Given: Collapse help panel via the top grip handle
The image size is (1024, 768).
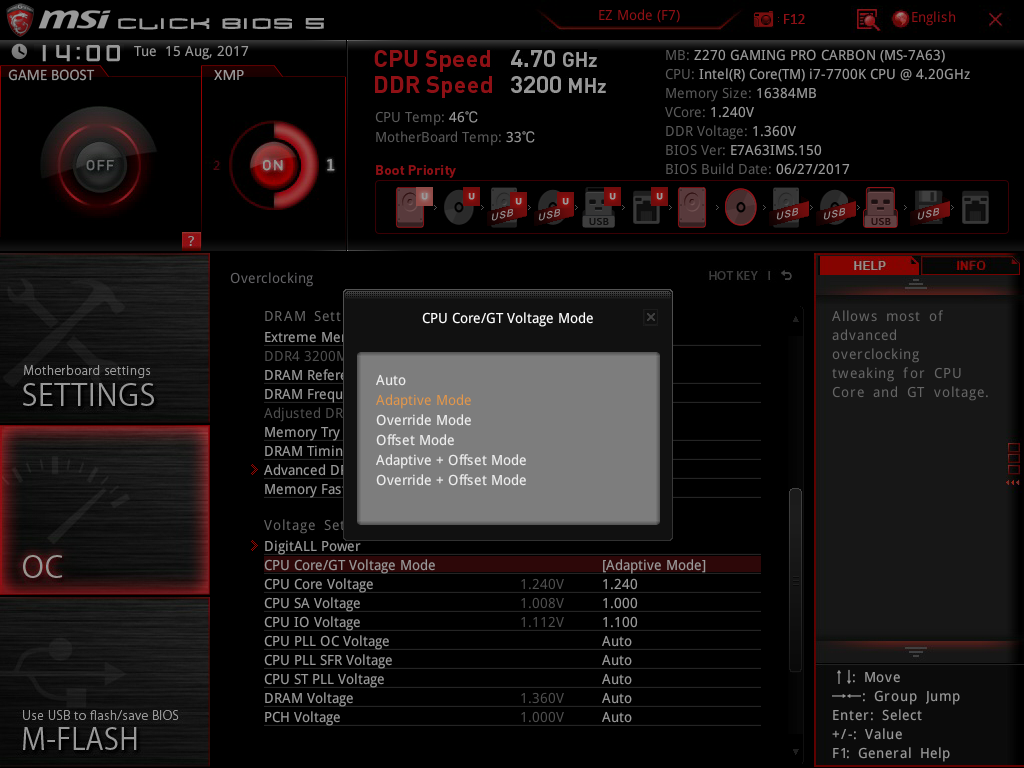Looking at the screenshot, I should [916, 283].
